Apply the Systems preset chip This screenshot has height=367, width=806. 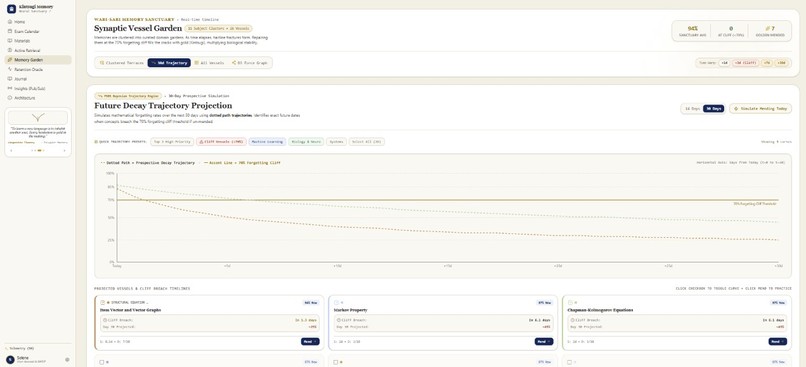336,141
